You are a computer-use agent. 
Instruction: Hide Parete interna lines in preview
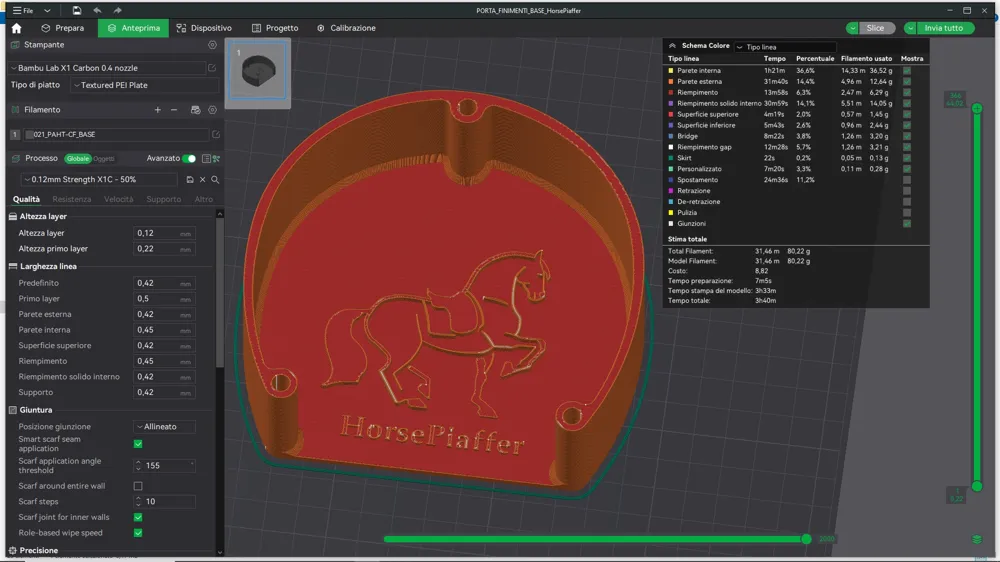(x=907, y=71)
